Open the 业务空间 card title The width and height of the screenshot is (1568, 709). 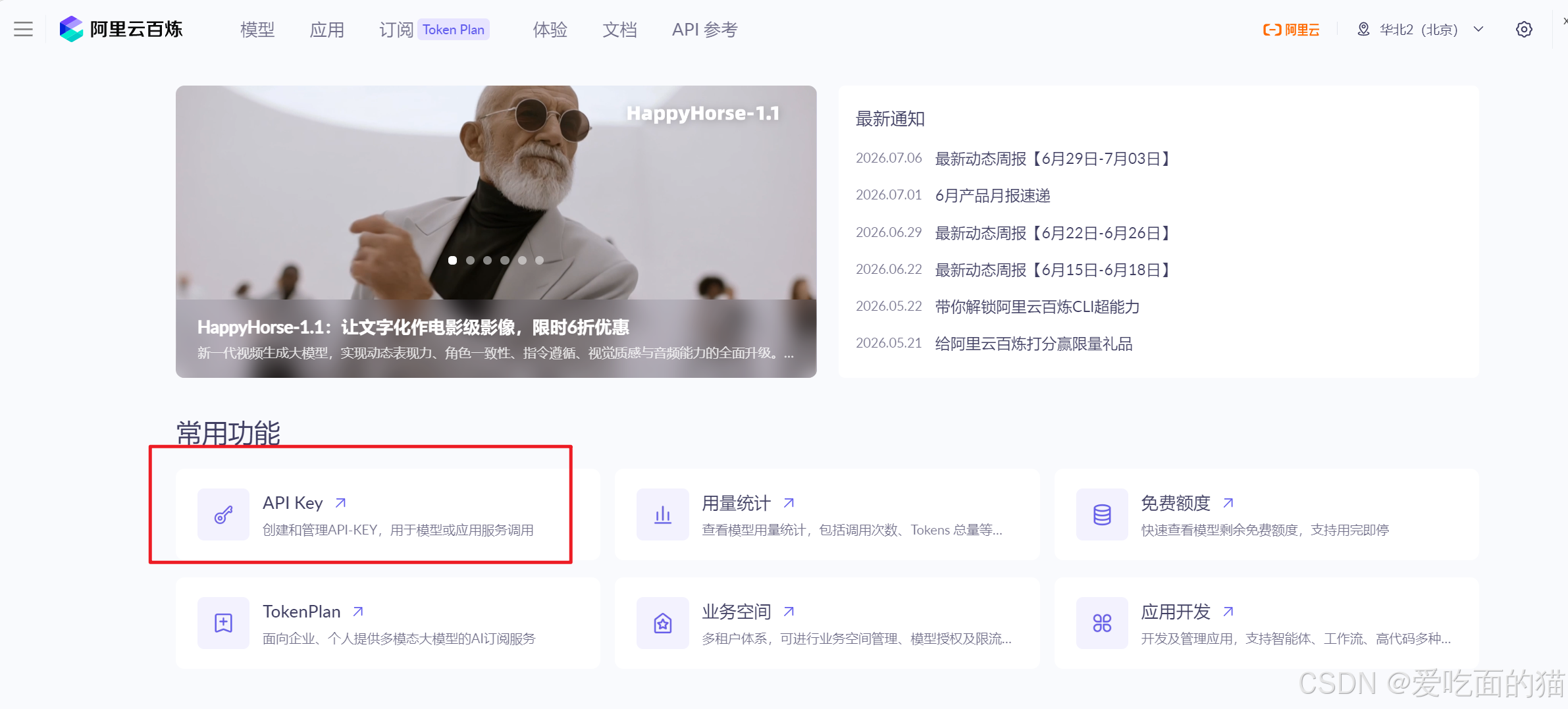point(737,612)
